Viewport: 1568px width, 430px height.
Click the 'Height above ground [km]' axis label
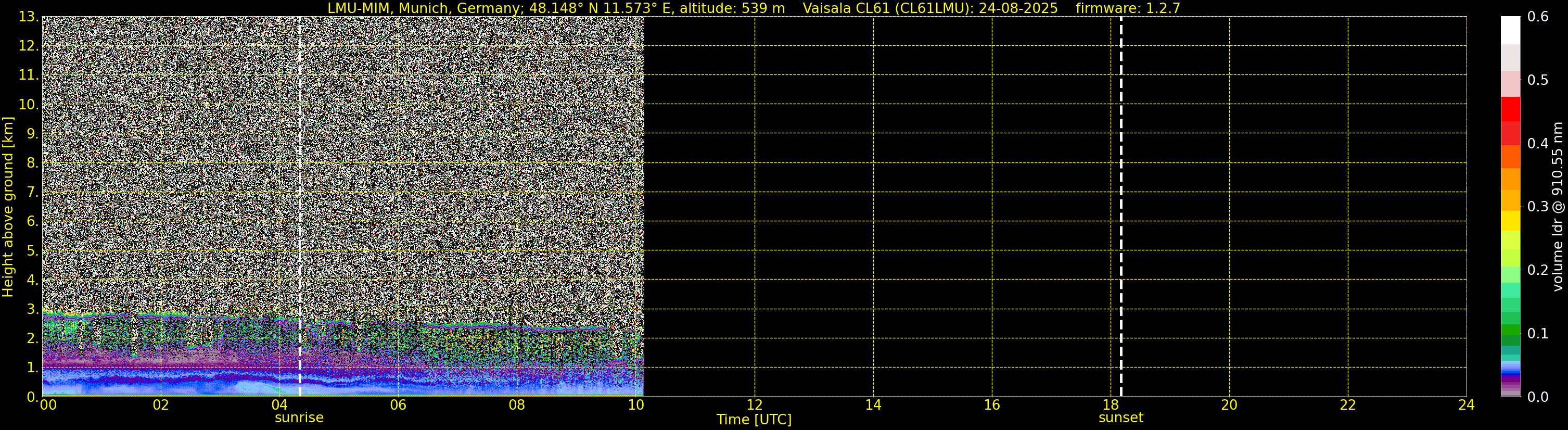[8, 207]
